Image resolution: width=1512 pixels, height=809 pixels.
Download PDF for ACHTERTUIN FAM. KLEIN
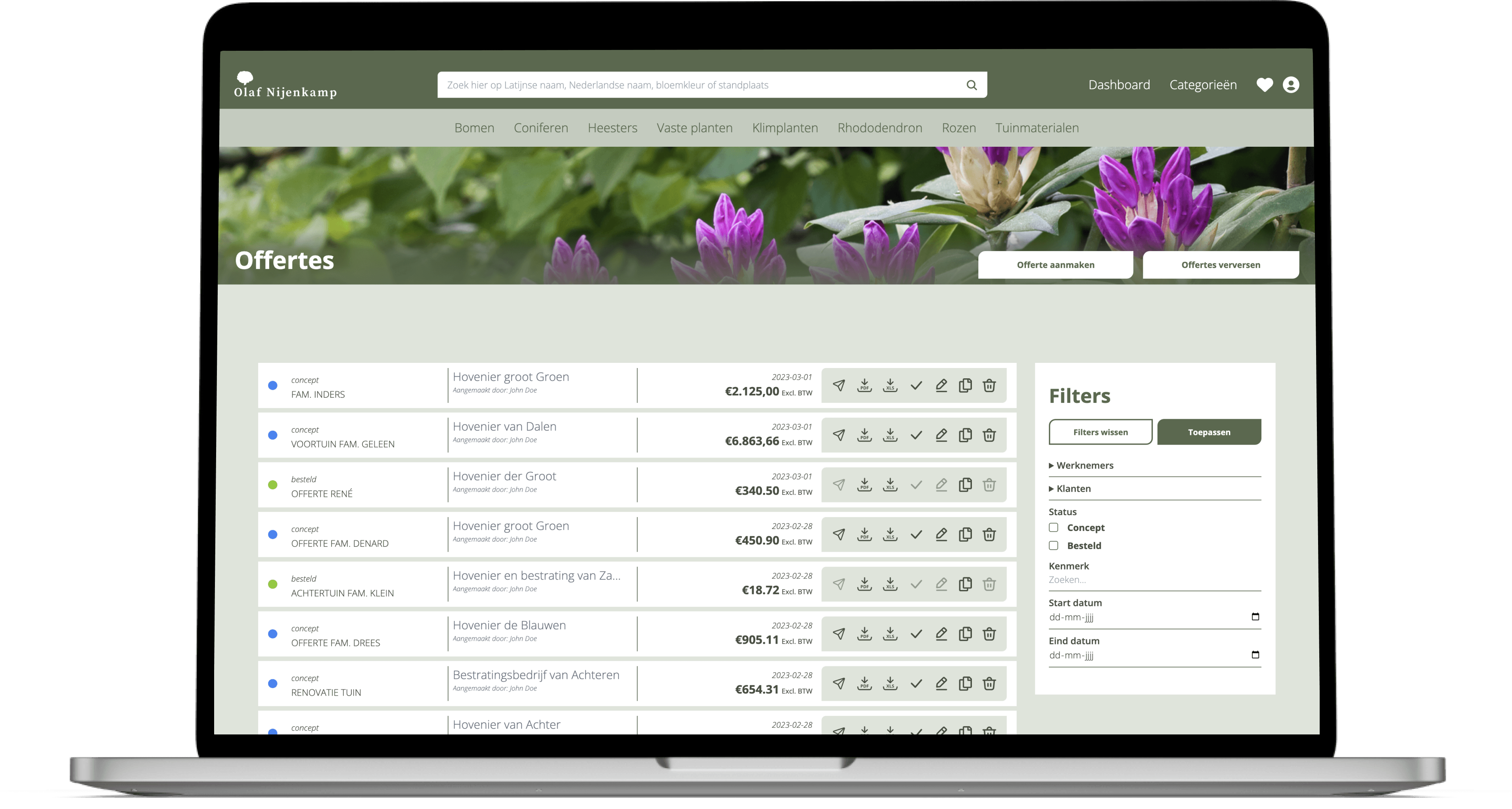pos(864,584)
